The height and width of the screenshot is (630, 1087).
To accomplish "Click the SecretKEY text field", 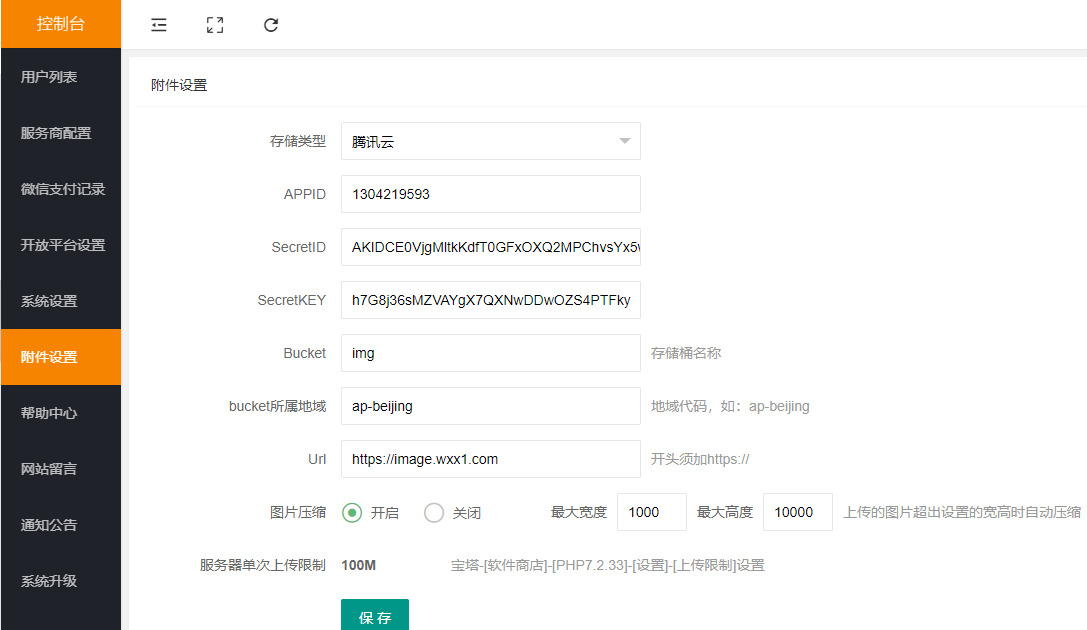I will tap(490, 300).
